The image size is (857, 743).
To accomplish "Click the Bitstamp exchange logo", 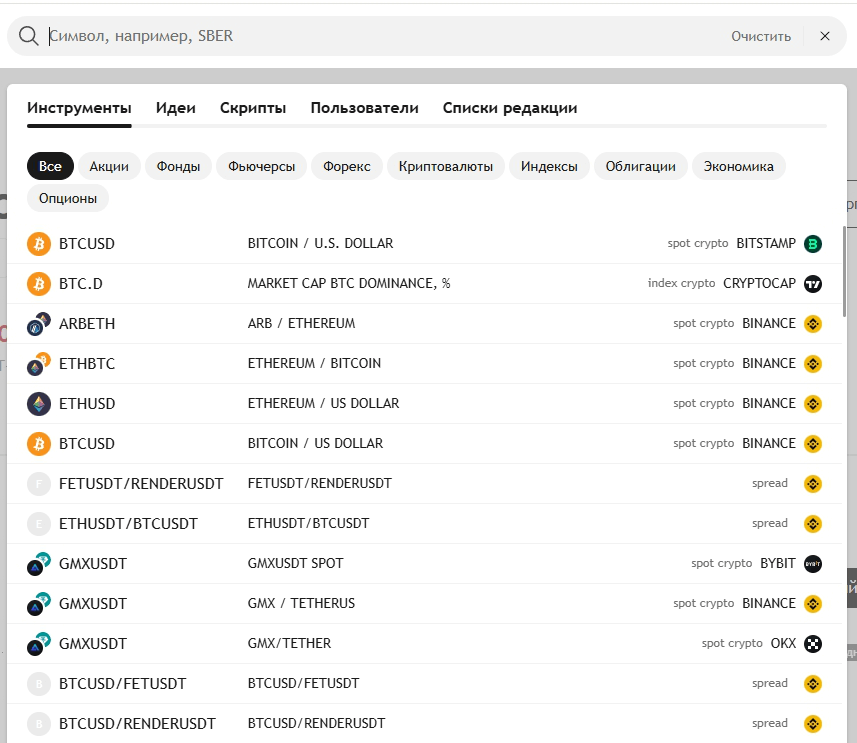I will coord(813,244).
